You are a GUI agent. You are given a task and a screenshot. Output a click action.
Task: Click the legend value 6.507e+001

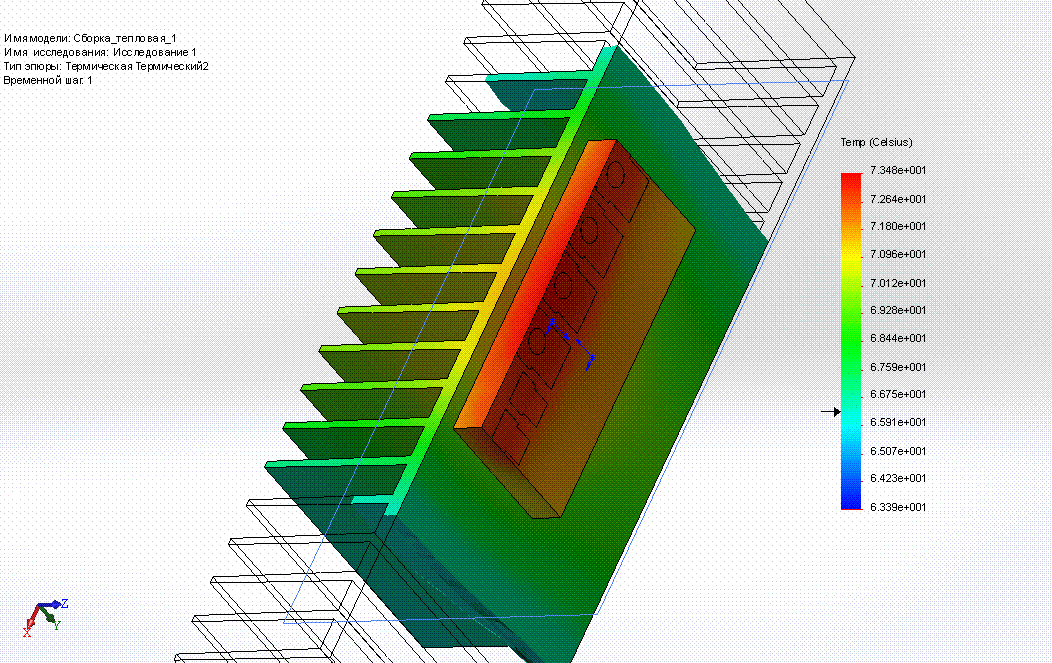[898, 451]
